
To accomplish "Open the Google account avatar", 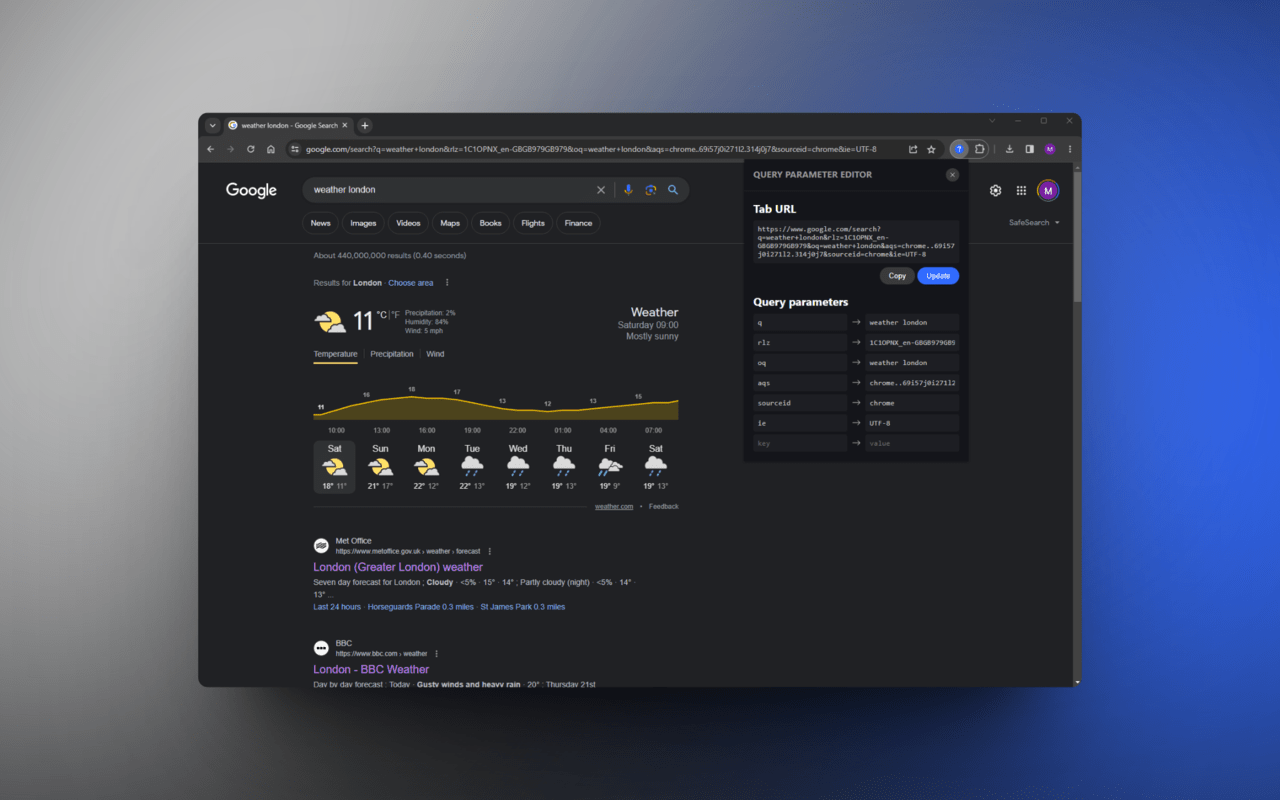I will [1048, 190].
